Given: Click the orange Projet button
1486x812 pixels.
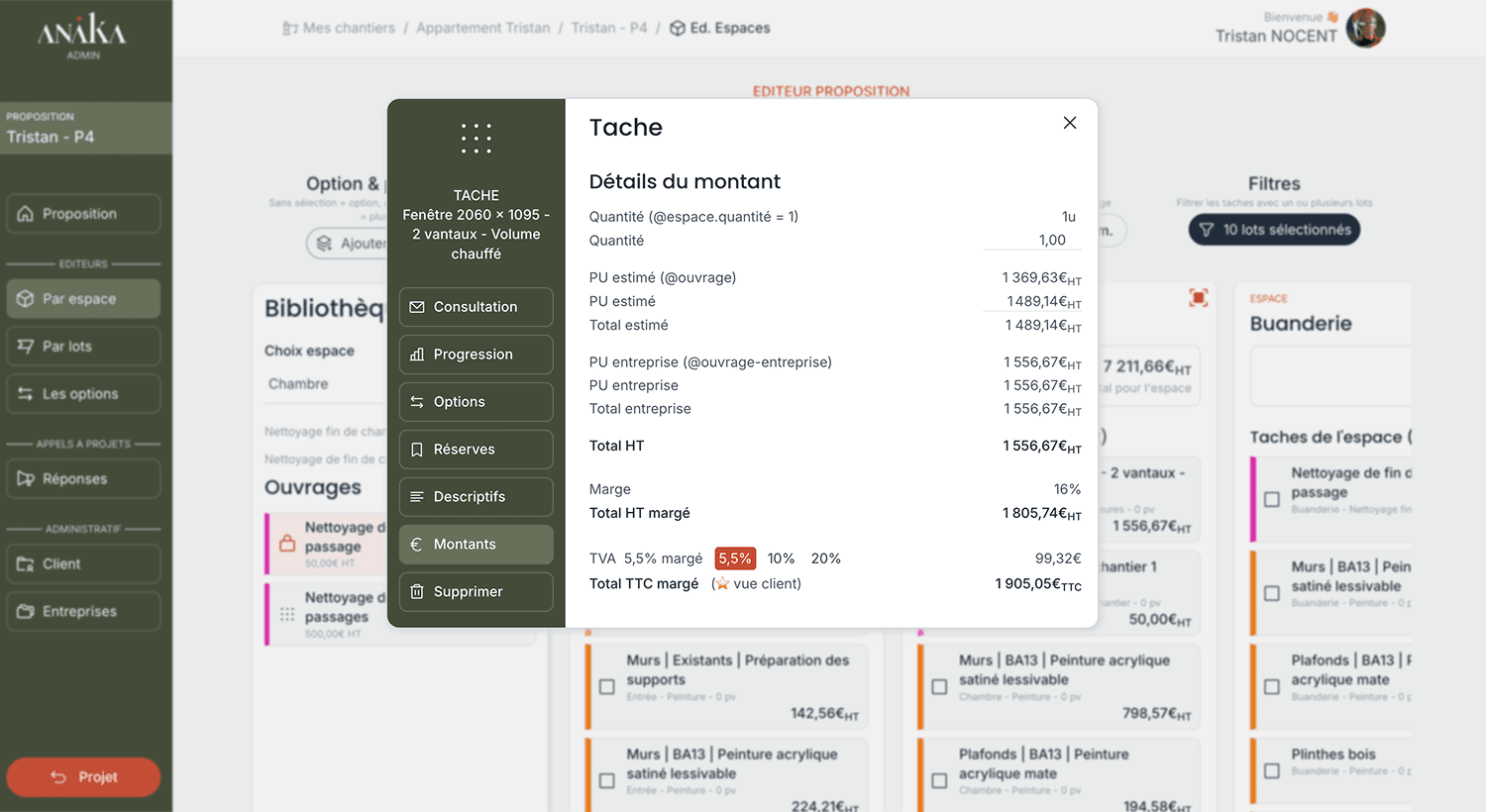Looking at the screenshot, I should point(83,777).
